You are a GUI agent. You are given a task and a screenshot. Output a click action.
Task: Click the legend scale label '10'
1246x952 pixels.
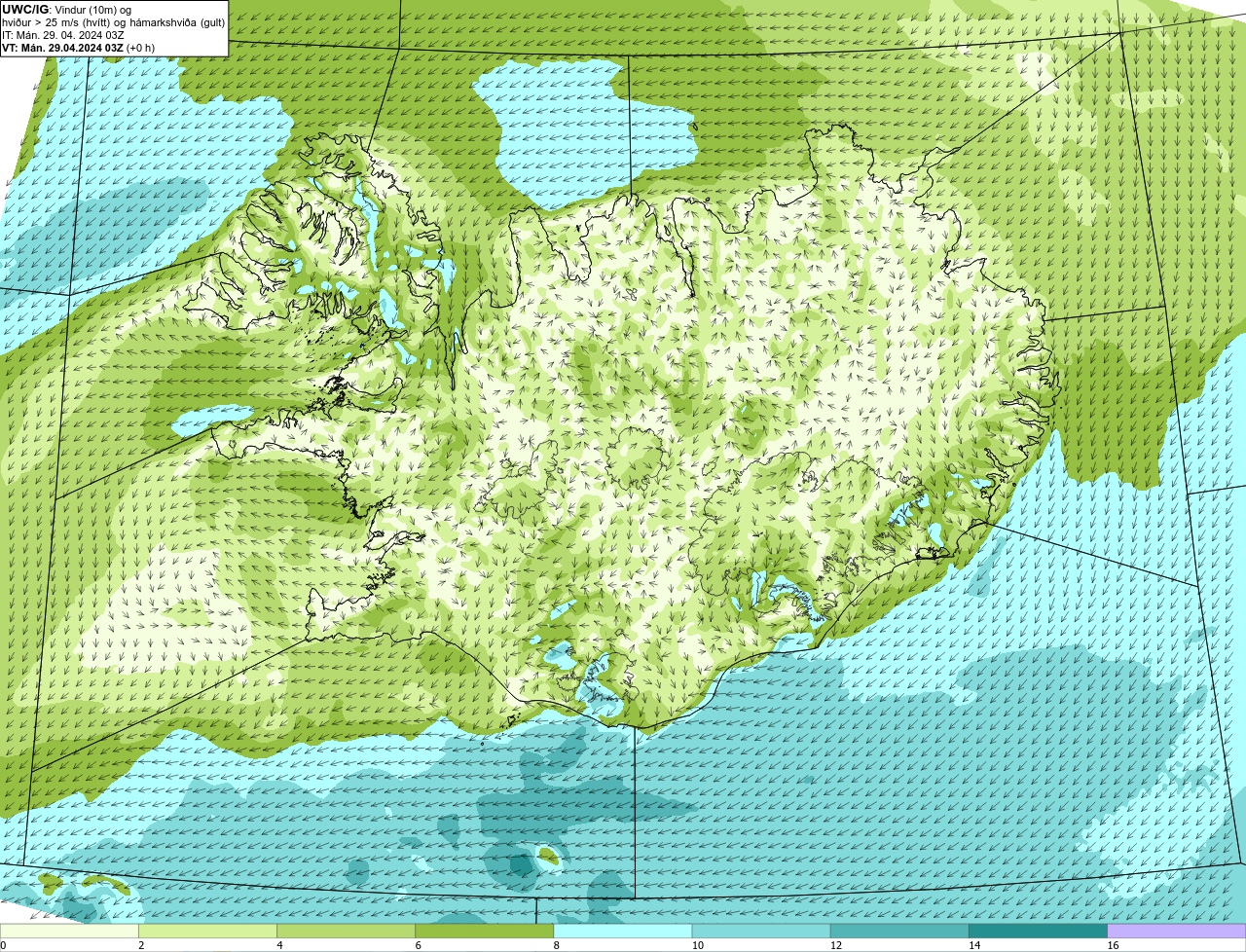pos(697,945)
